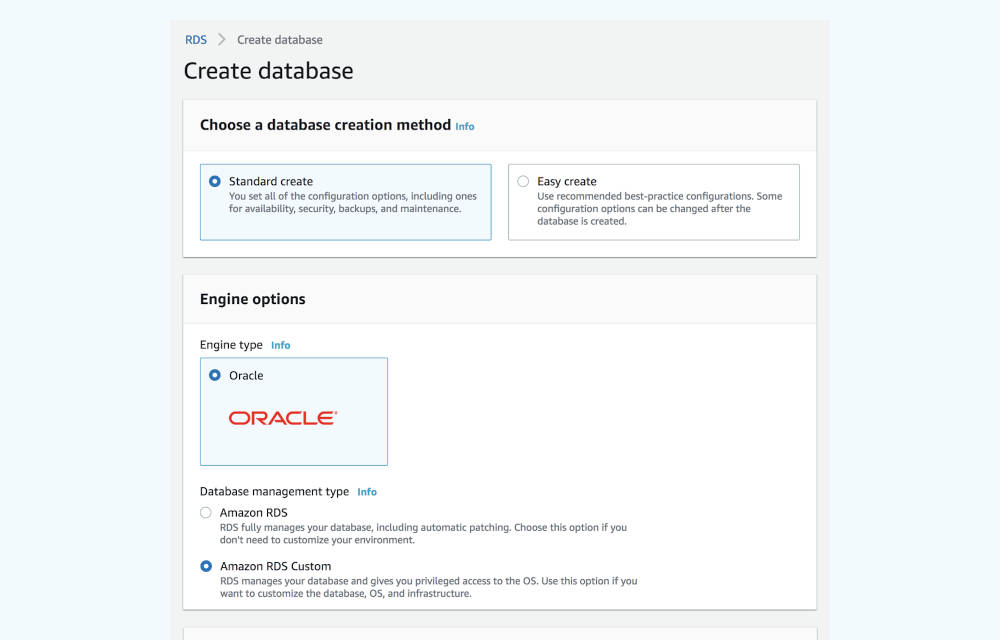The width and height of the screenshot is (1000, 640).
Task: Click the Amazon RDS description text
Action: pyautogui.click(x=422, y=533)
